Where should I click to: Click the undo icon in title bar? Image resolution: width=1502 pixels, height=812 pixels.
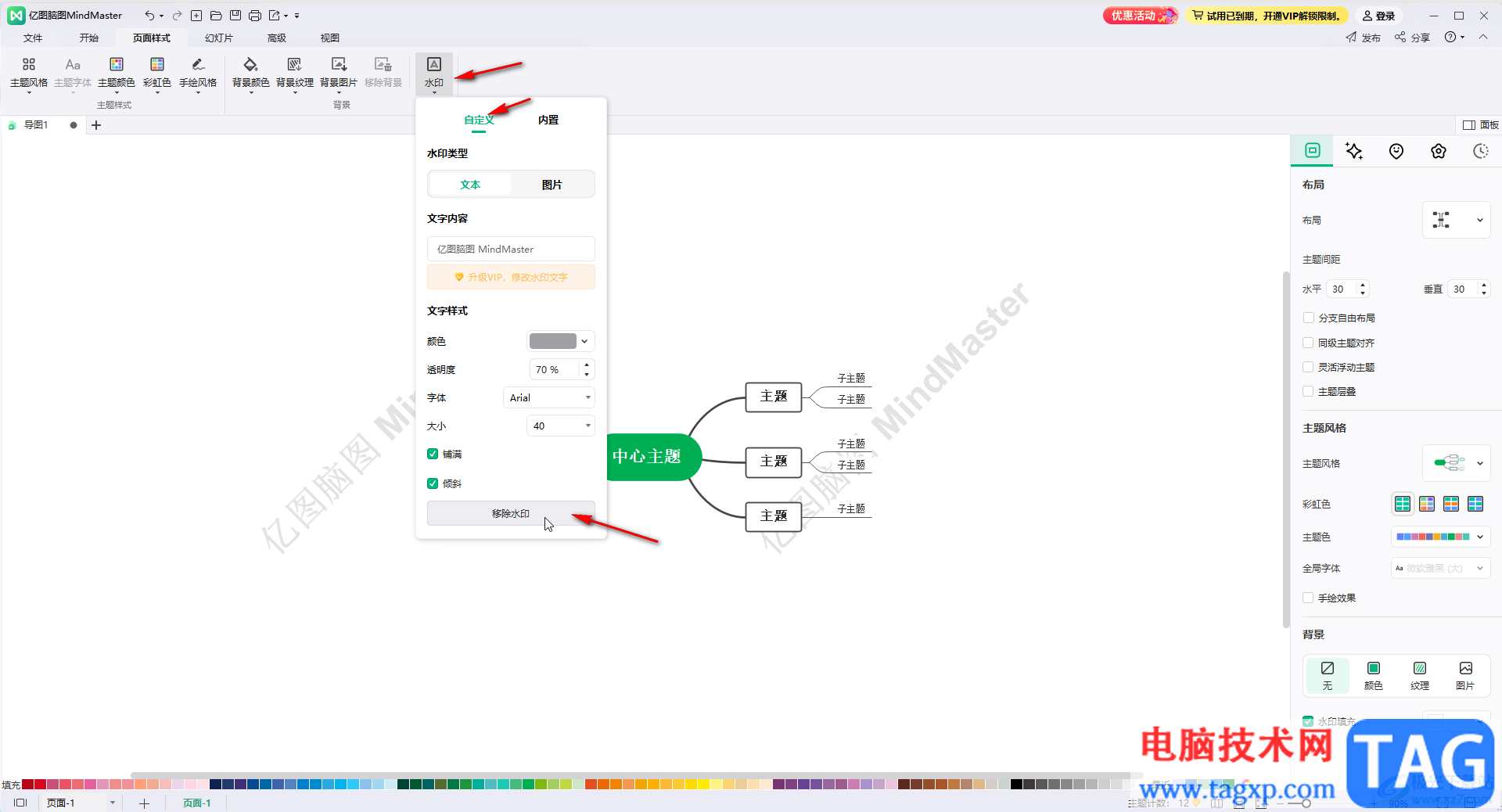click(x=149, y=16)
